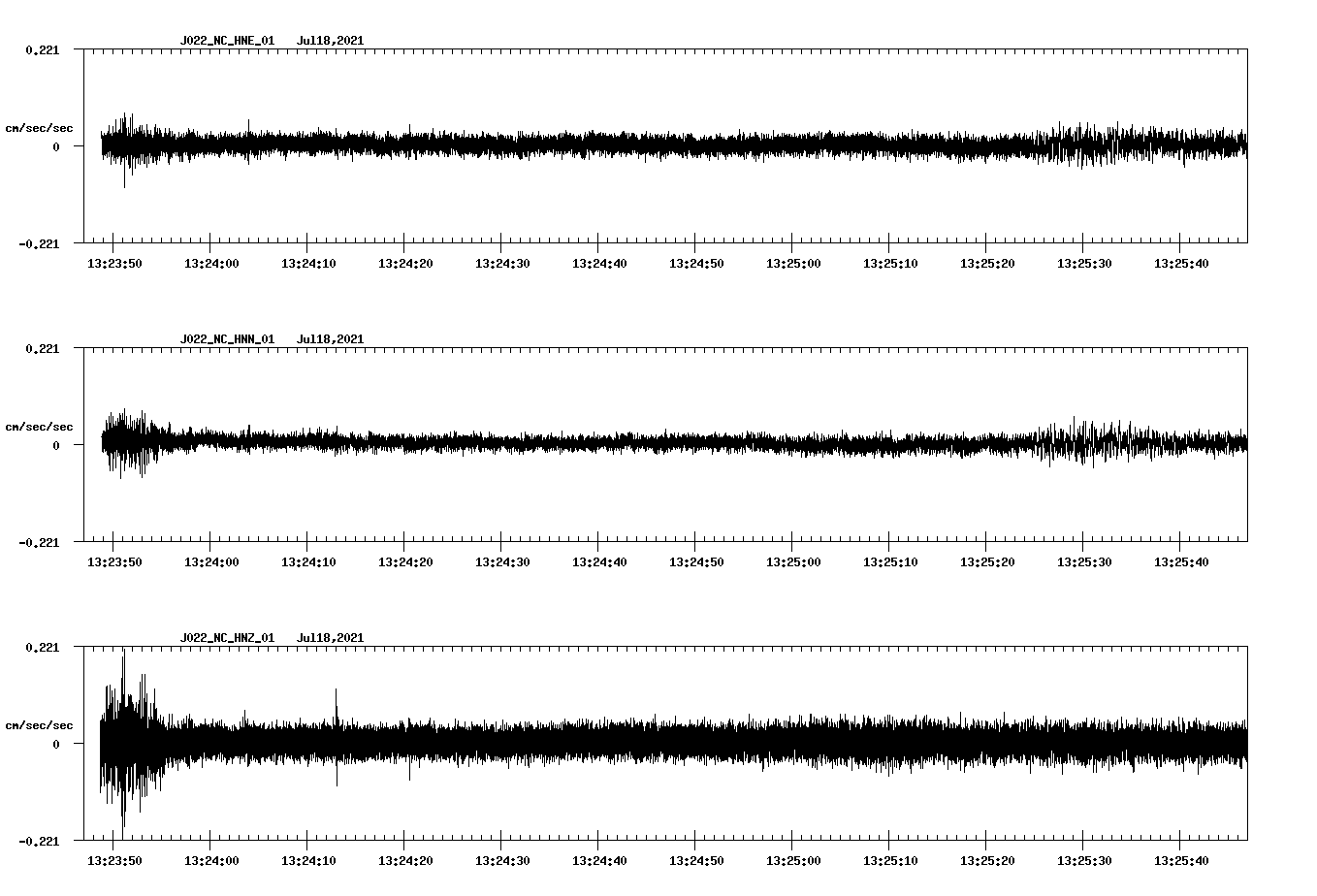Pick the 13:24:30 tick label below HNN trace
This screenshot has width=1317, height=896.
point(502,561)
